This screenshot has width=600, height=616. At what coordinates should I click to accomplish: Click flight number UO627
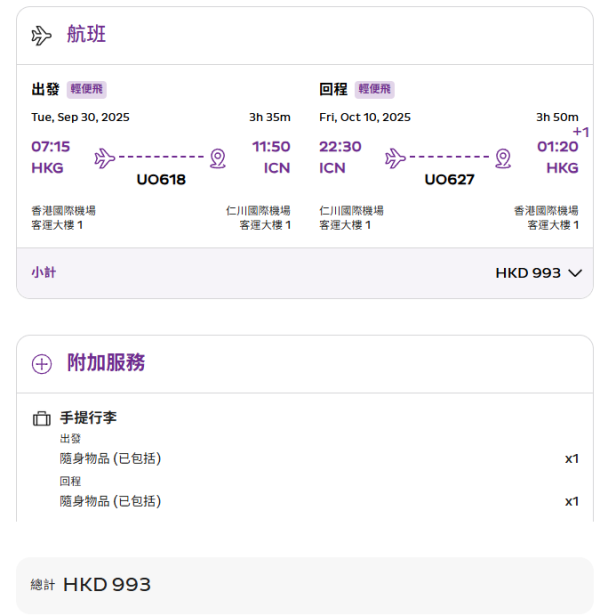click(450, 180)
